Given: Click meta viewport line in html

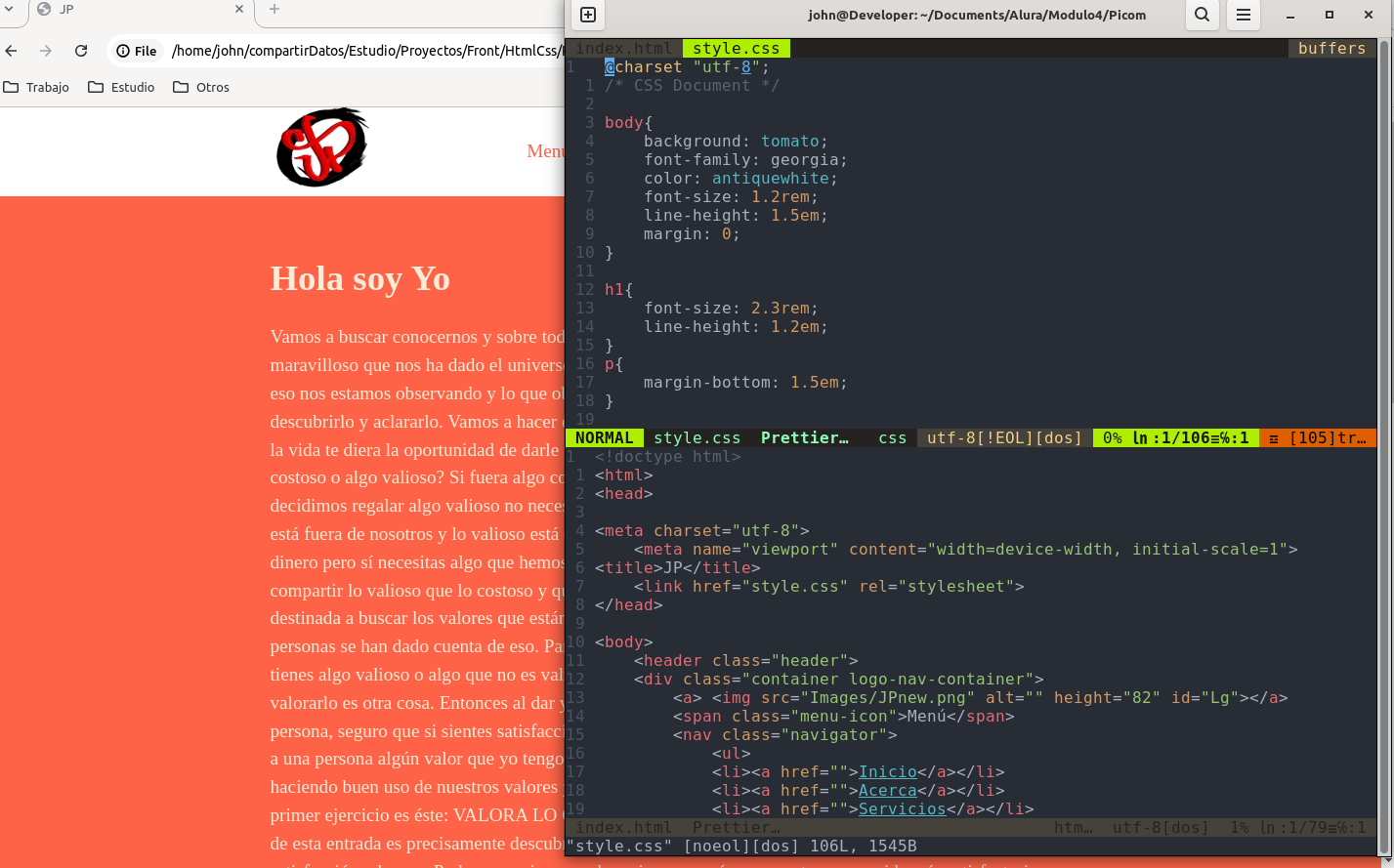Looking at the screenshot, I should click(965, 550).
